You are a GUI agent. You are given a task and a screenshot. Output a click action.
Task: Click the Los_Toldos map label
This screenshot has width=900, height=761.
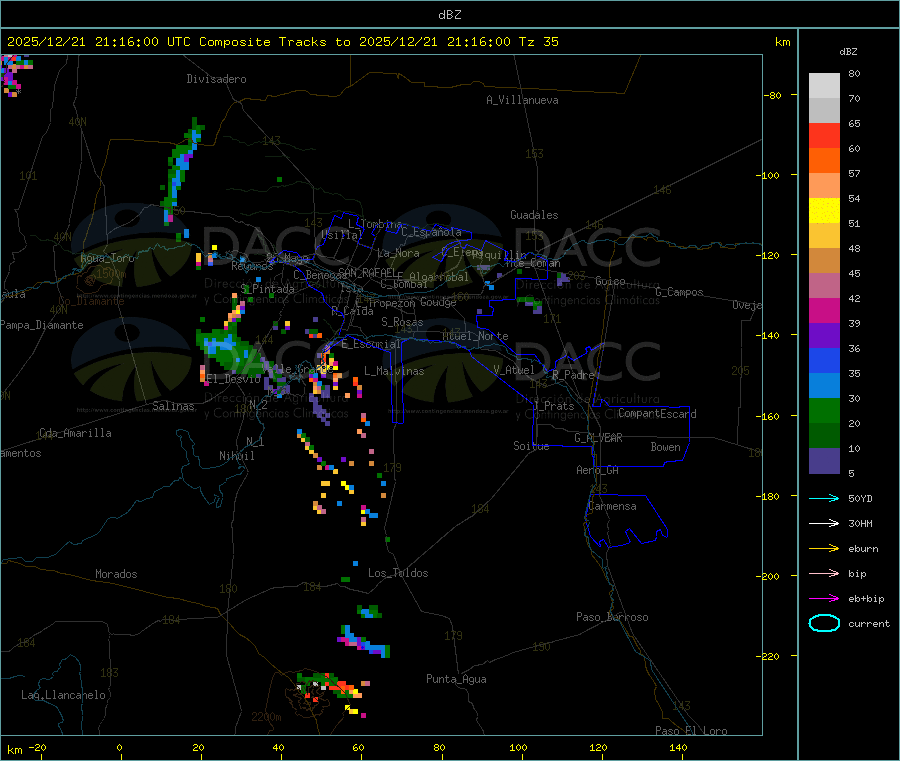pos(398,573)
